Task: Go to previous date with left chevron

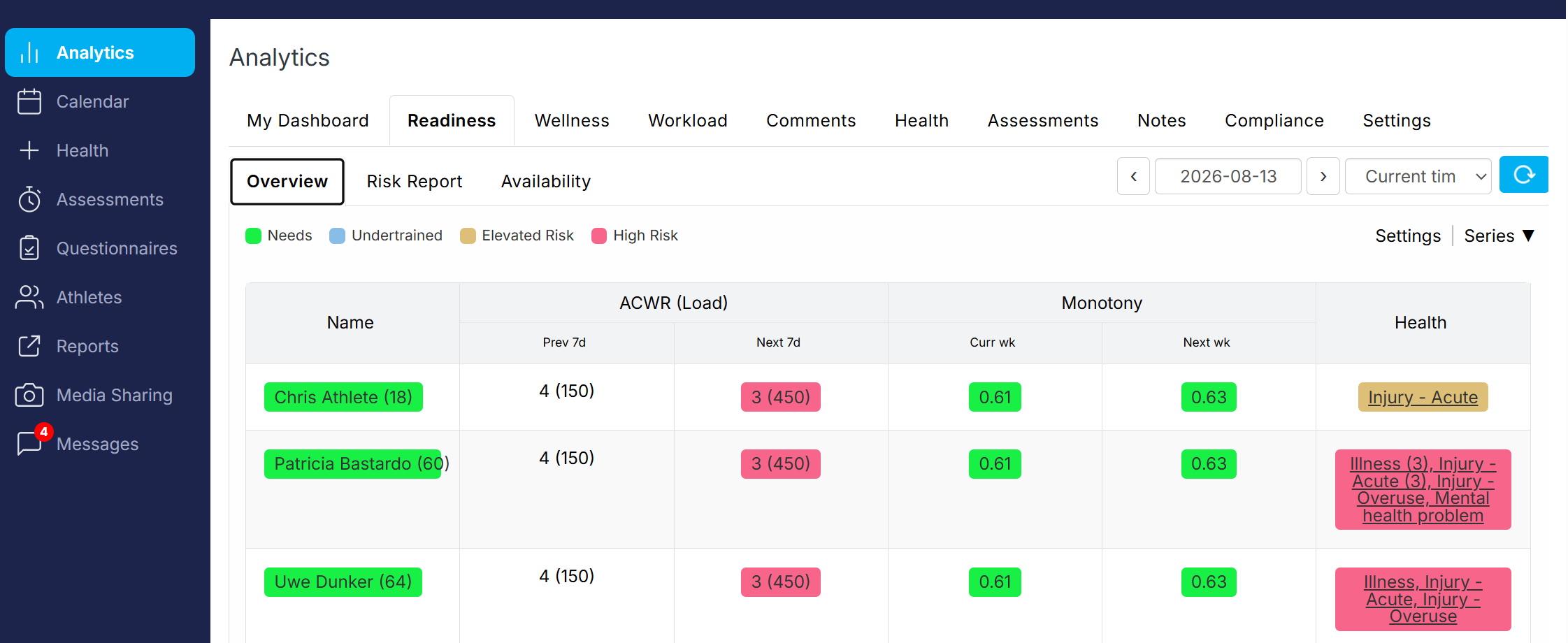Action: (1134, 176)
